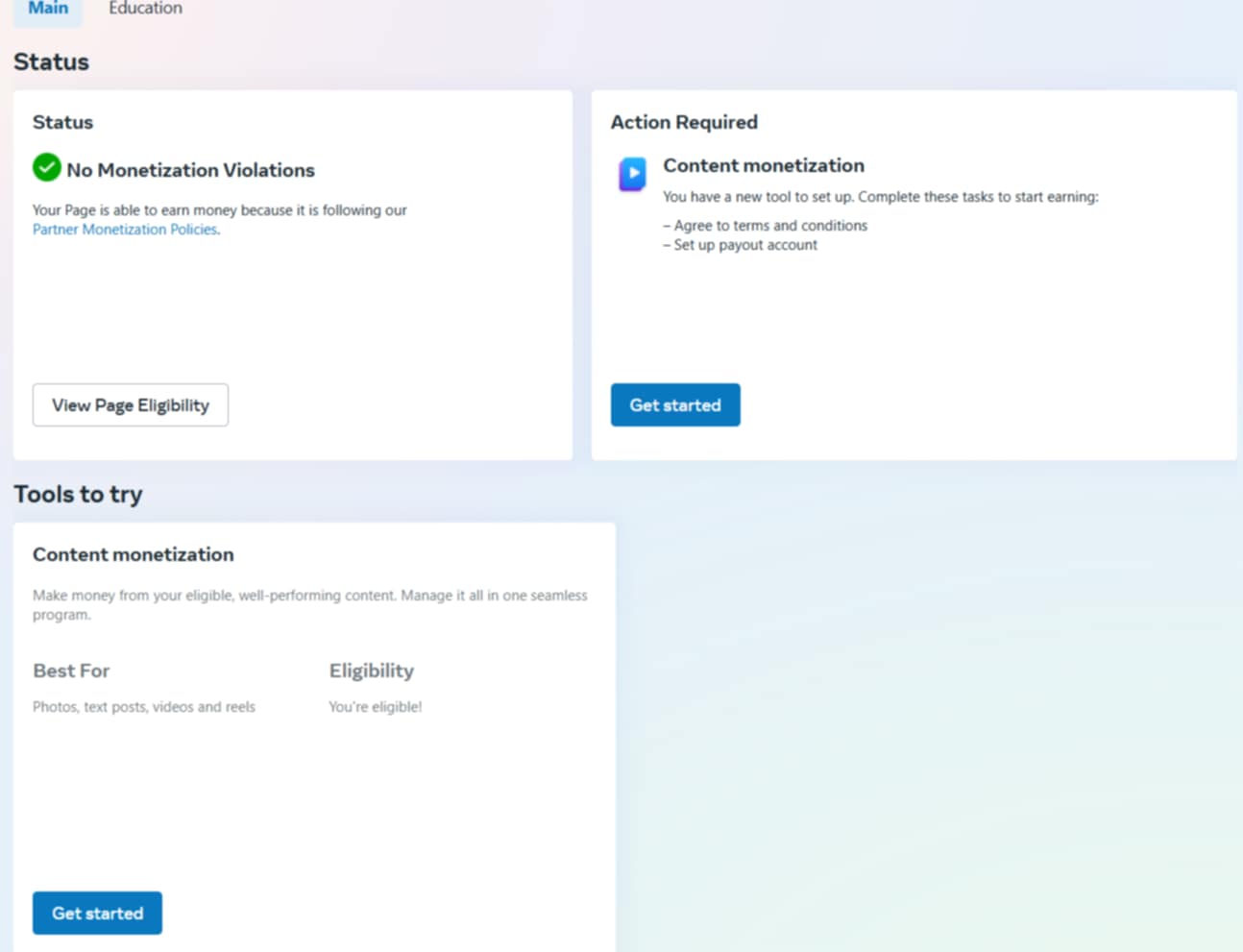1243x952 pixels.
Task: Click the blue Content monetization play icon
Action: (x=632, y=174)
